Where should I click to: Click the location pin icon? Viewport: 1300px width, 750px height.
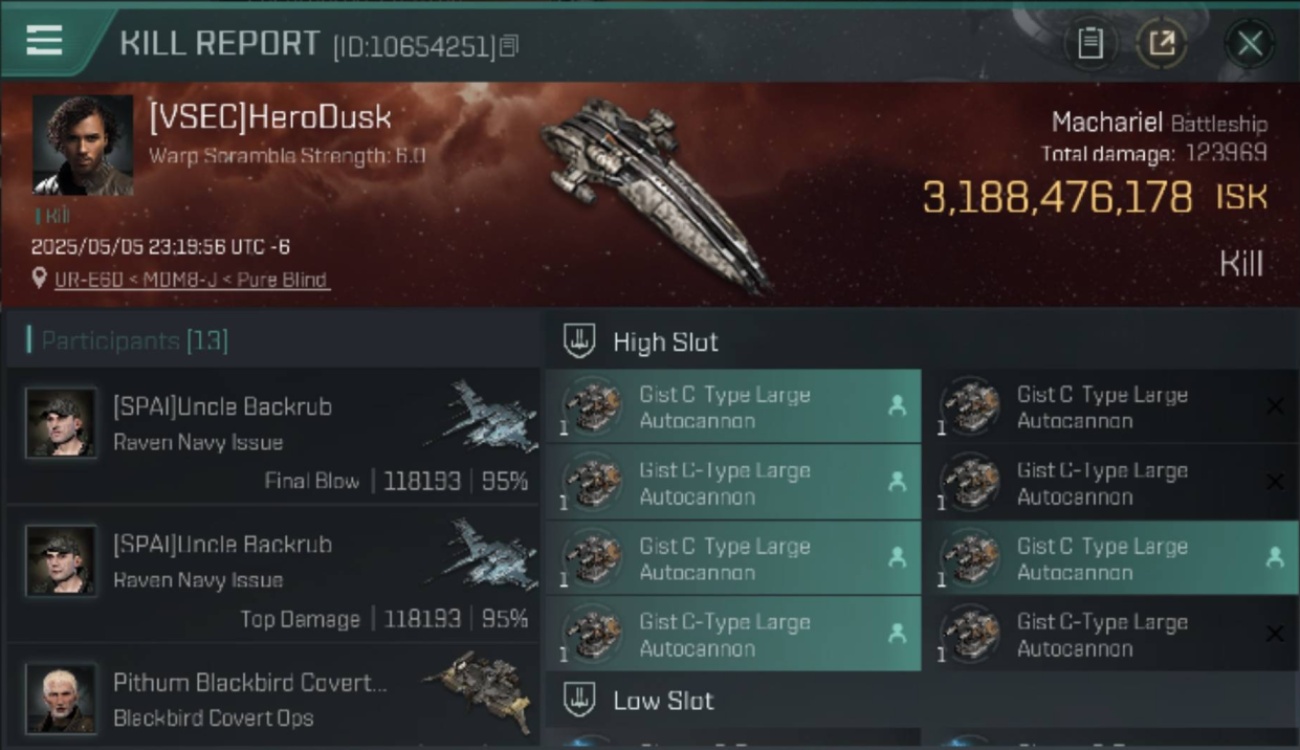39,279
